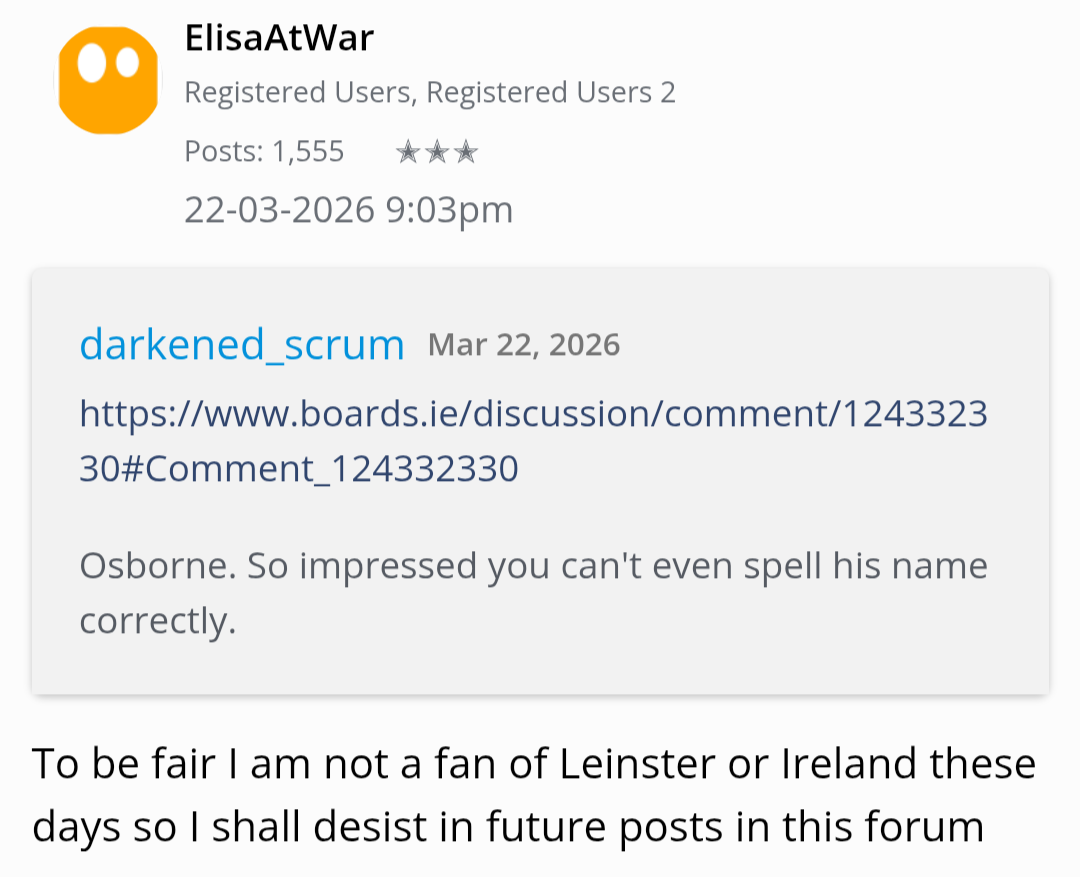Open darkened_scrum's profile
1080x877 pixels.
(x=240, y=344)
